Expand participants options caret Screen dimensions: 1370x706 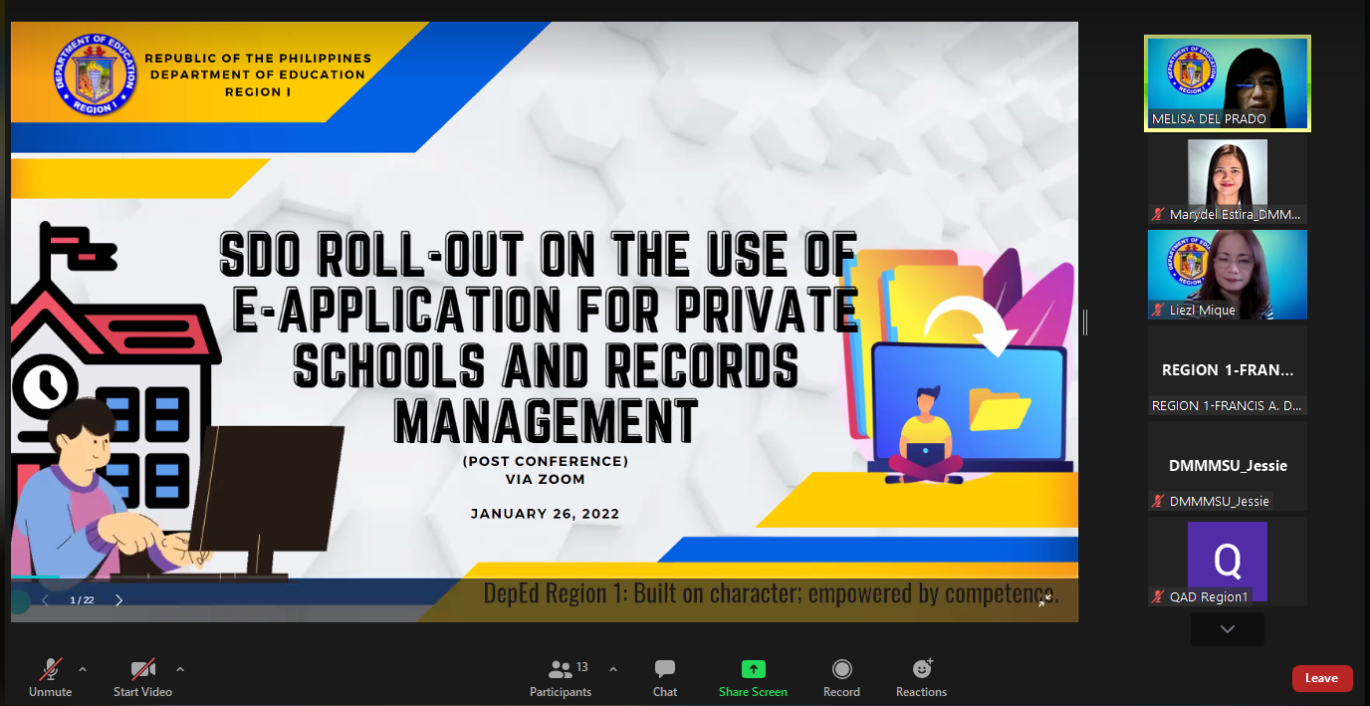(x=613, y=669)
